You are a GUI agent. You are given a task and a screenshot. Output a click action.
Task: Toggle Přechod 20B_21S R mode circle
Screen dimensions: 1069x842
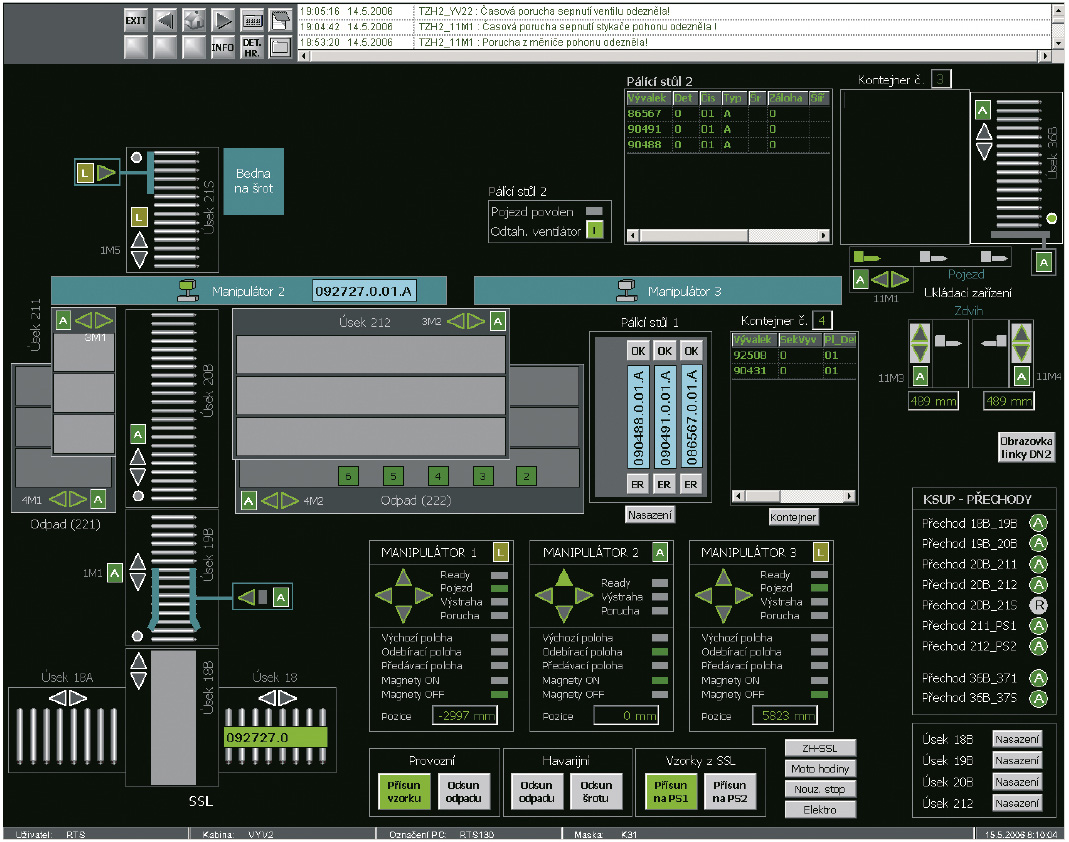point(1039,606)
